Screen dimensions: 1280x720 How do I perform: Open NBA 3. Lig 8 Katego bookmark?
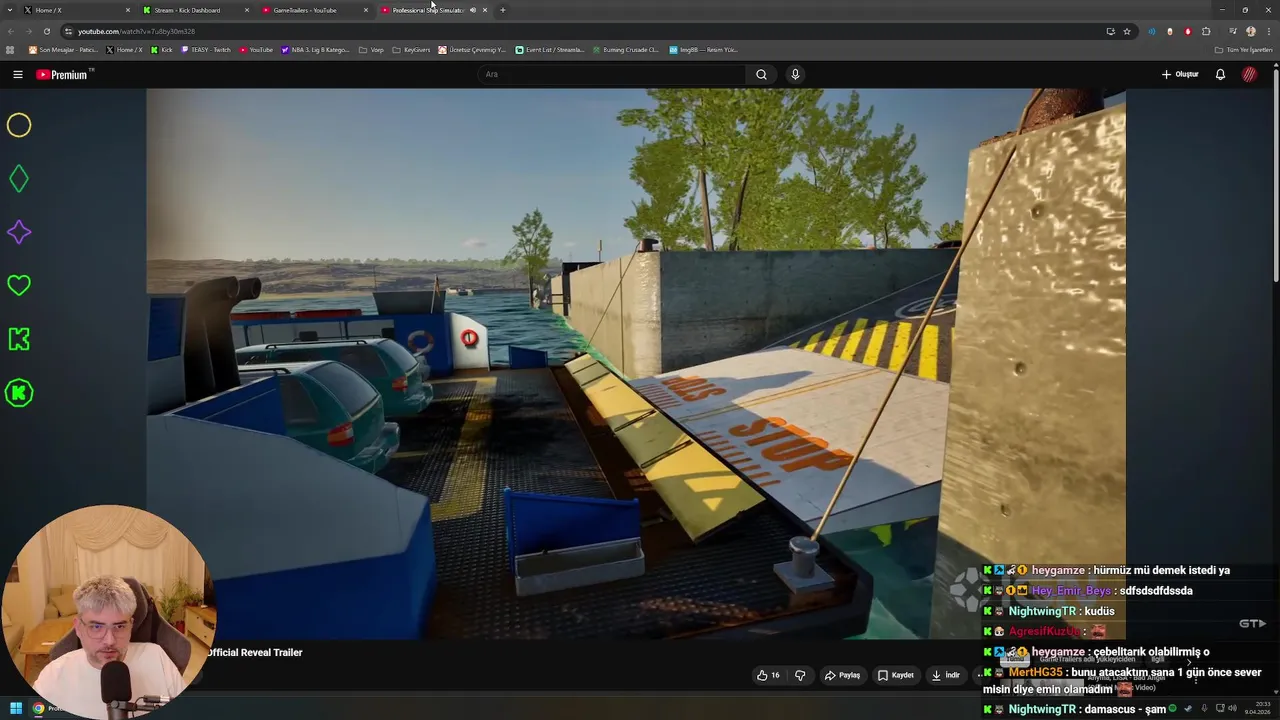coord(316,49)
